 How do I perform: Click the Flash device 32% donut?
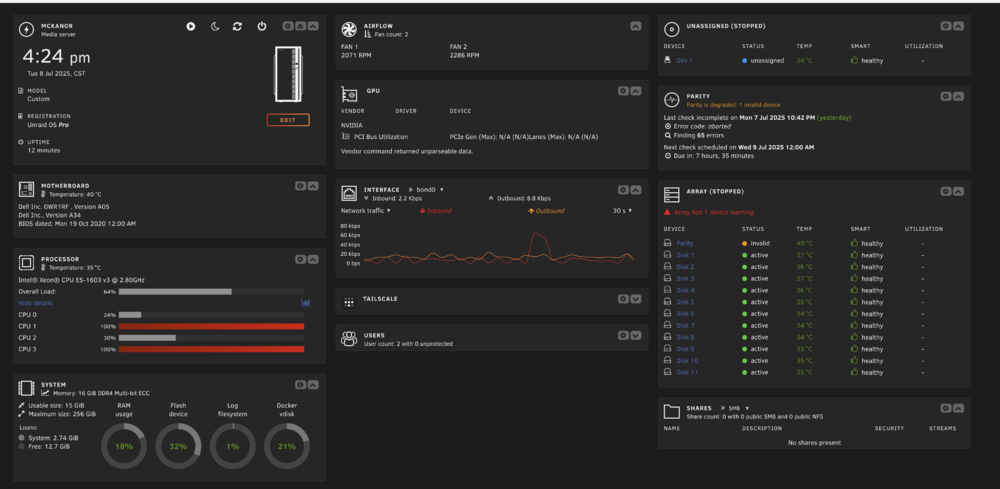click(179, 446)
